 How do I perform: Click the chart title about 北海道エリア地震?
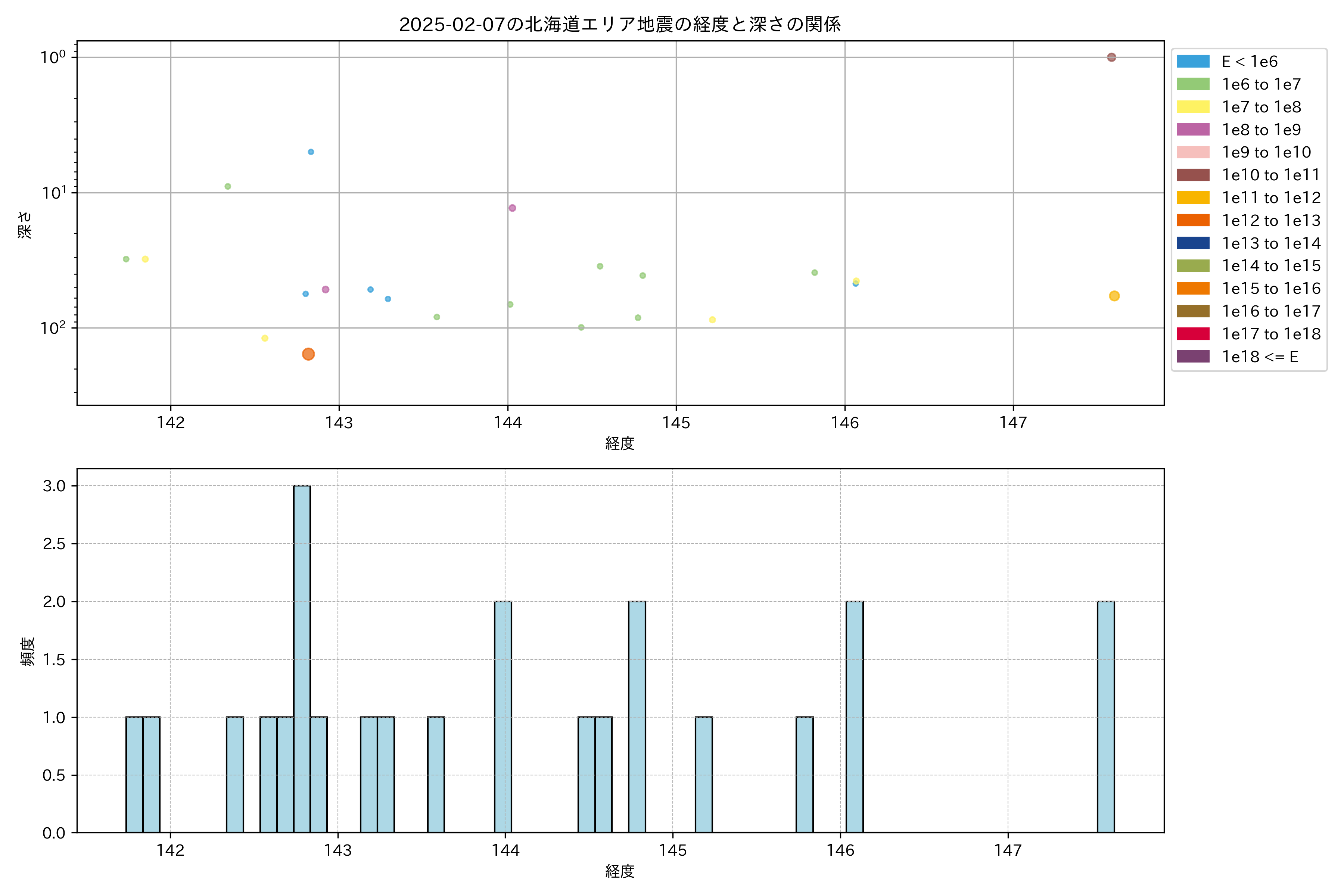[619, 25]
